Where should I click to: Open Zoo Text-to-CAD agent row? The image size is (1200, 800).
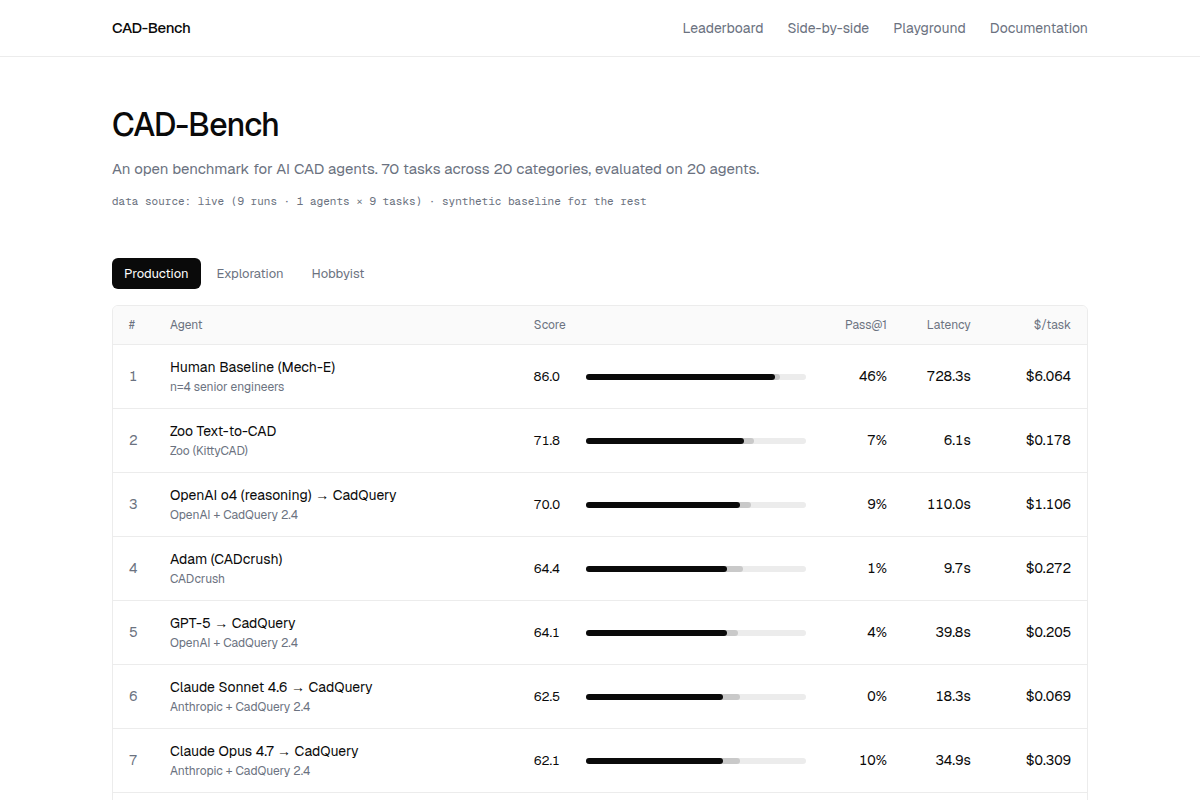click(x=600, y=440)
